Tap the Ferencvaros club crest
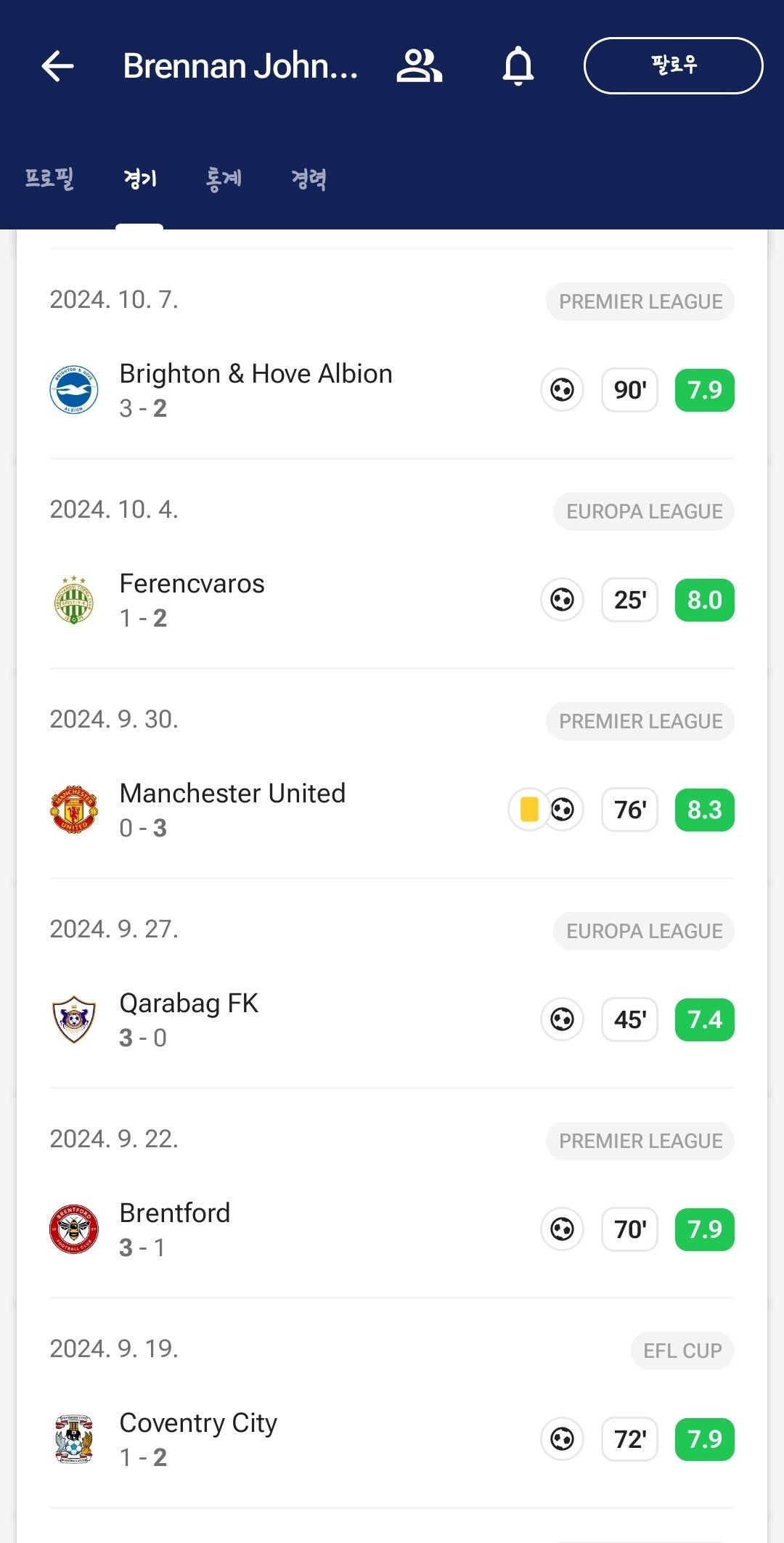This screenshot has height=1543, width=784. [73, 600]
